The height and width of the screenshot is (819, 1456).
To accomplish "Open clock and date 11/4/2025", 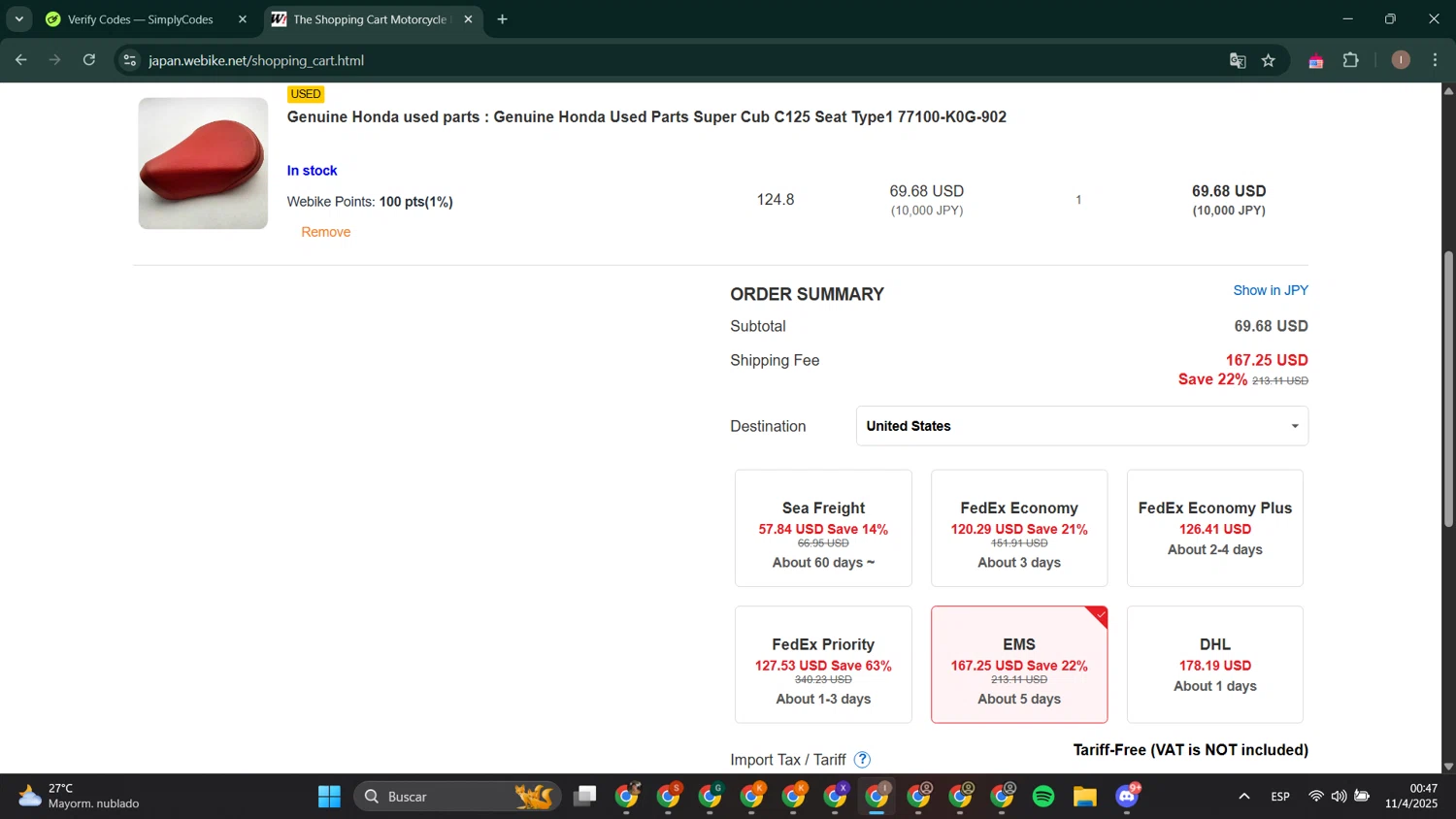I will 1411,796.
